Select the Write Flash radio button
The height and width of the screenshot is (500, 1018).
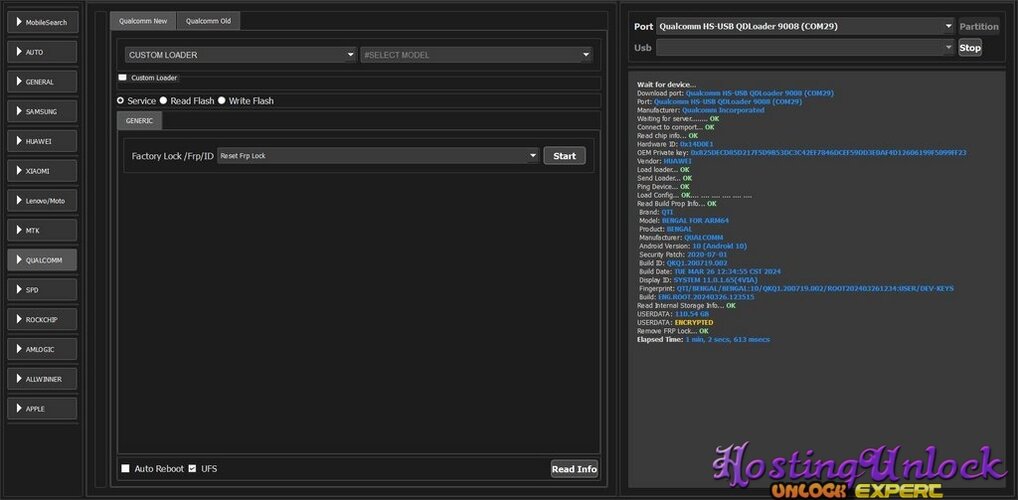click(x=221, y=101)
